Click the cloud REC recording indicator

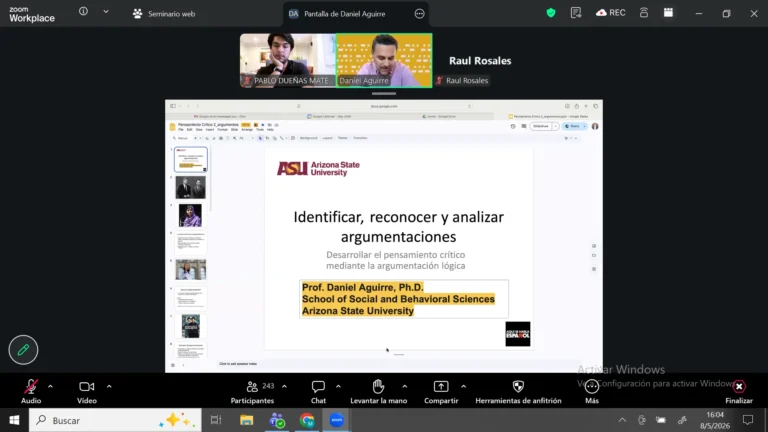[611, 13]
